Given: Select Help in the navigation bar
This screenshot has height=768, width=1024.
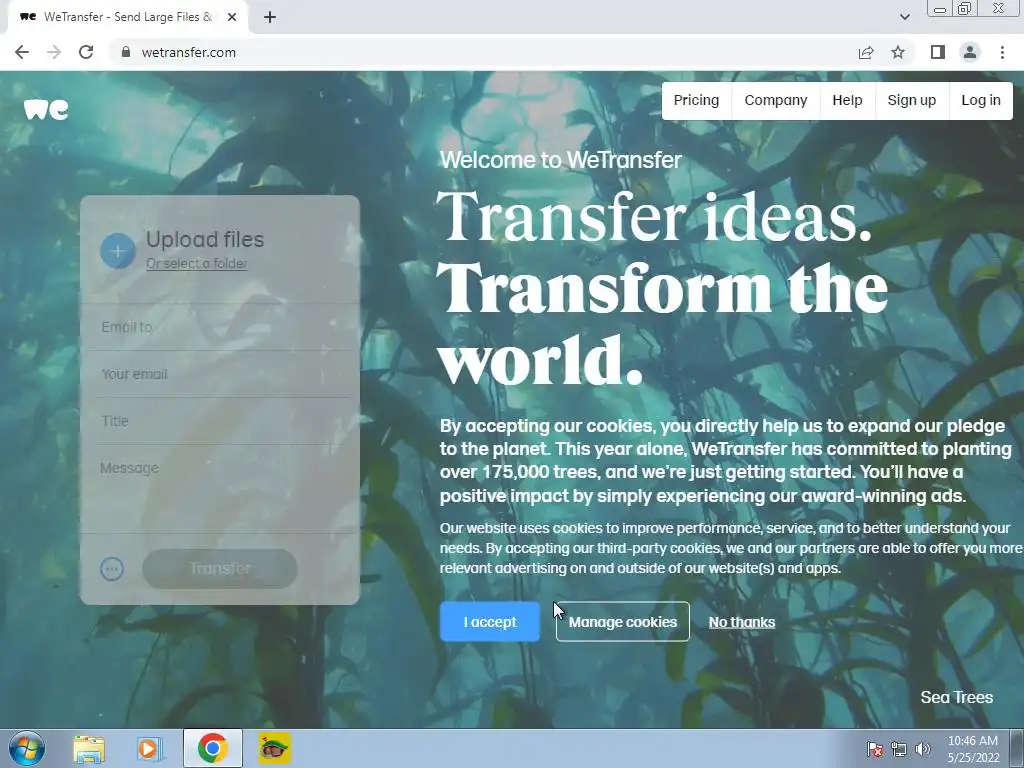Looking at the screenshot, I should pyautogui.click(x=847, y=101).
